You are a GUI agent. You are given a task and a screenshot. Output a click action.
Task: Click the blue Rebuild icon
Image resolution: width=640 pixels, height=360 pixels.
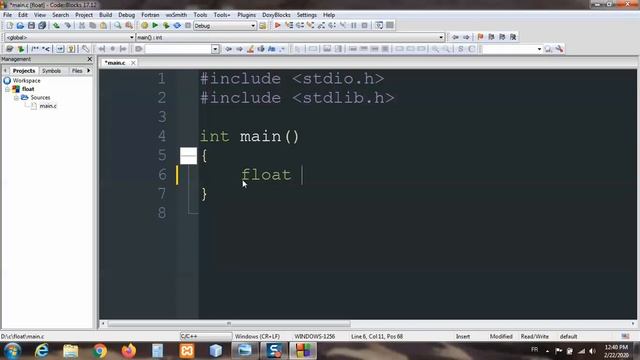pyautogui.click(x=177, y=25)
